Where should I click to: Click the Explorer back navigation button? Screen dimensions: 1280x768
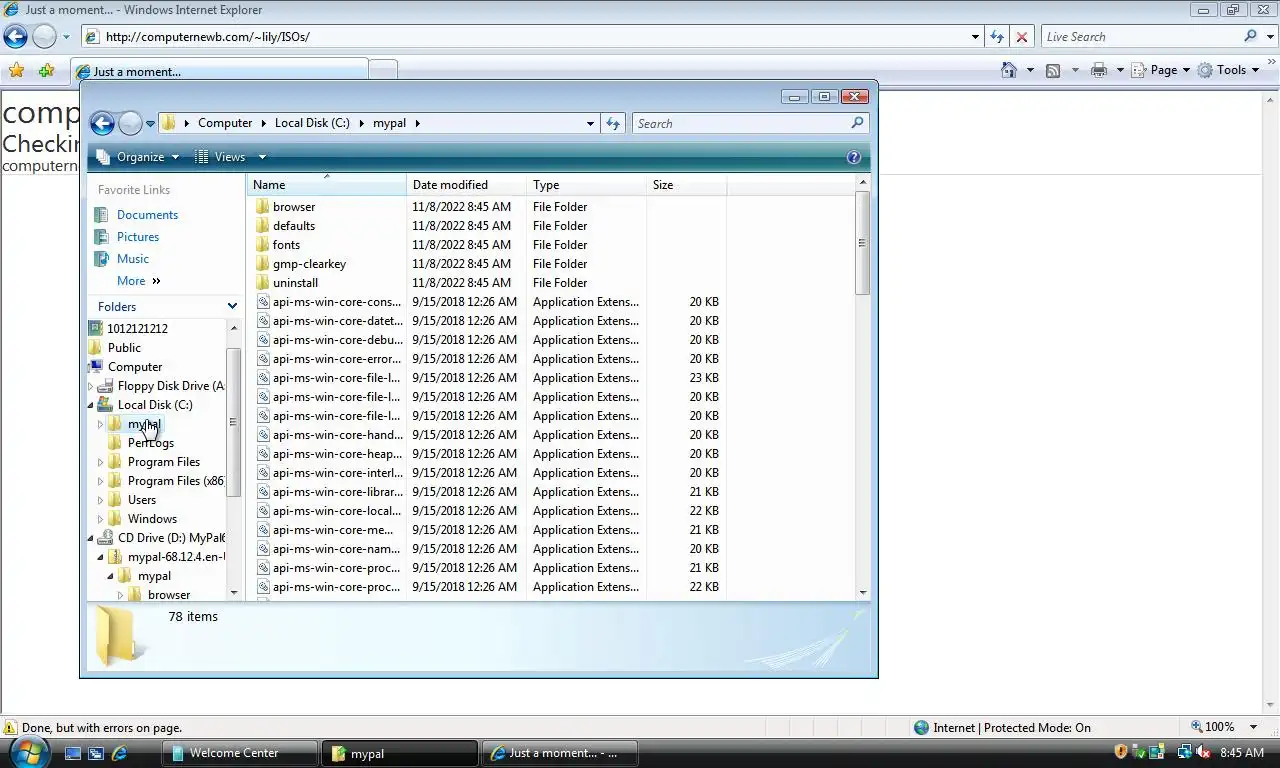coord(102,123)
